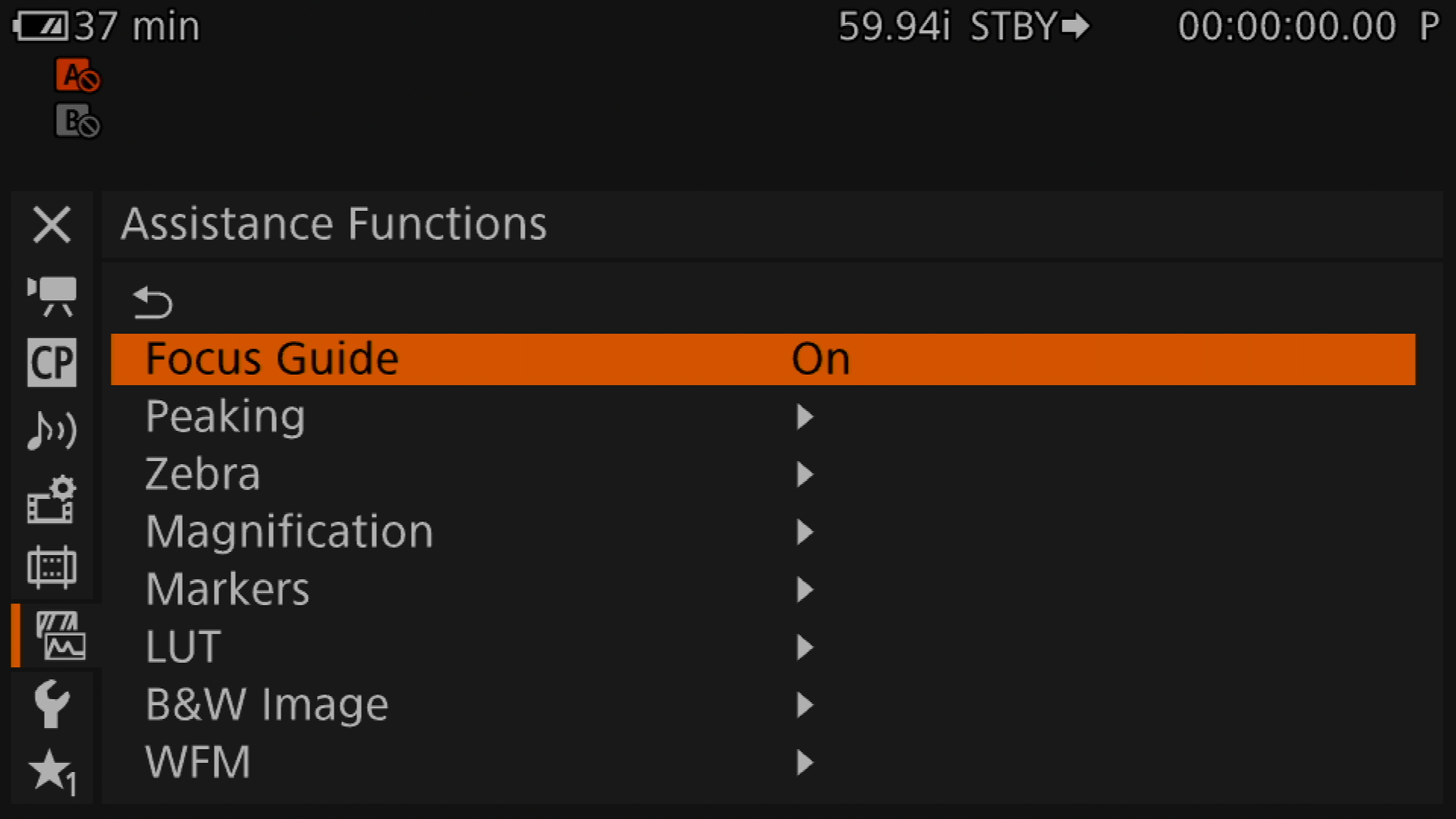Open My Menu star icon
The height and width of the screenshot is (819, 1456).
51,771
